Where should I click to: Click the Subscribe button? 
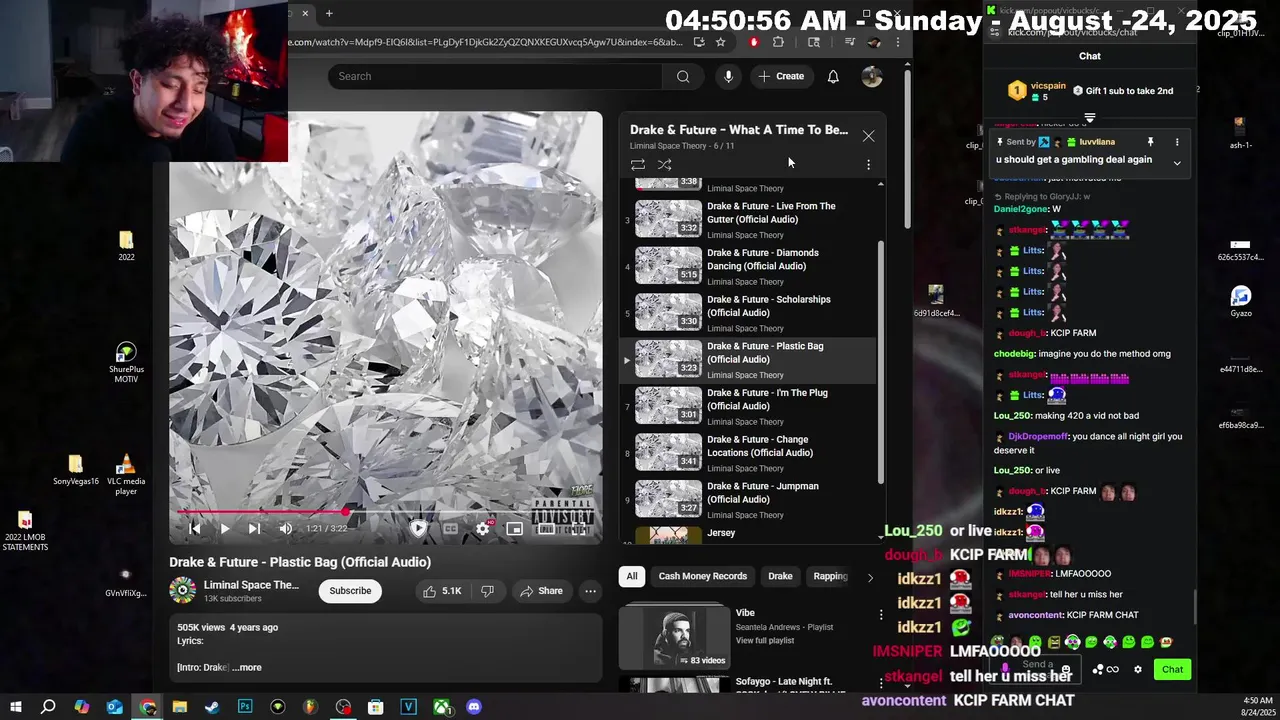click(x=350, y=591)
